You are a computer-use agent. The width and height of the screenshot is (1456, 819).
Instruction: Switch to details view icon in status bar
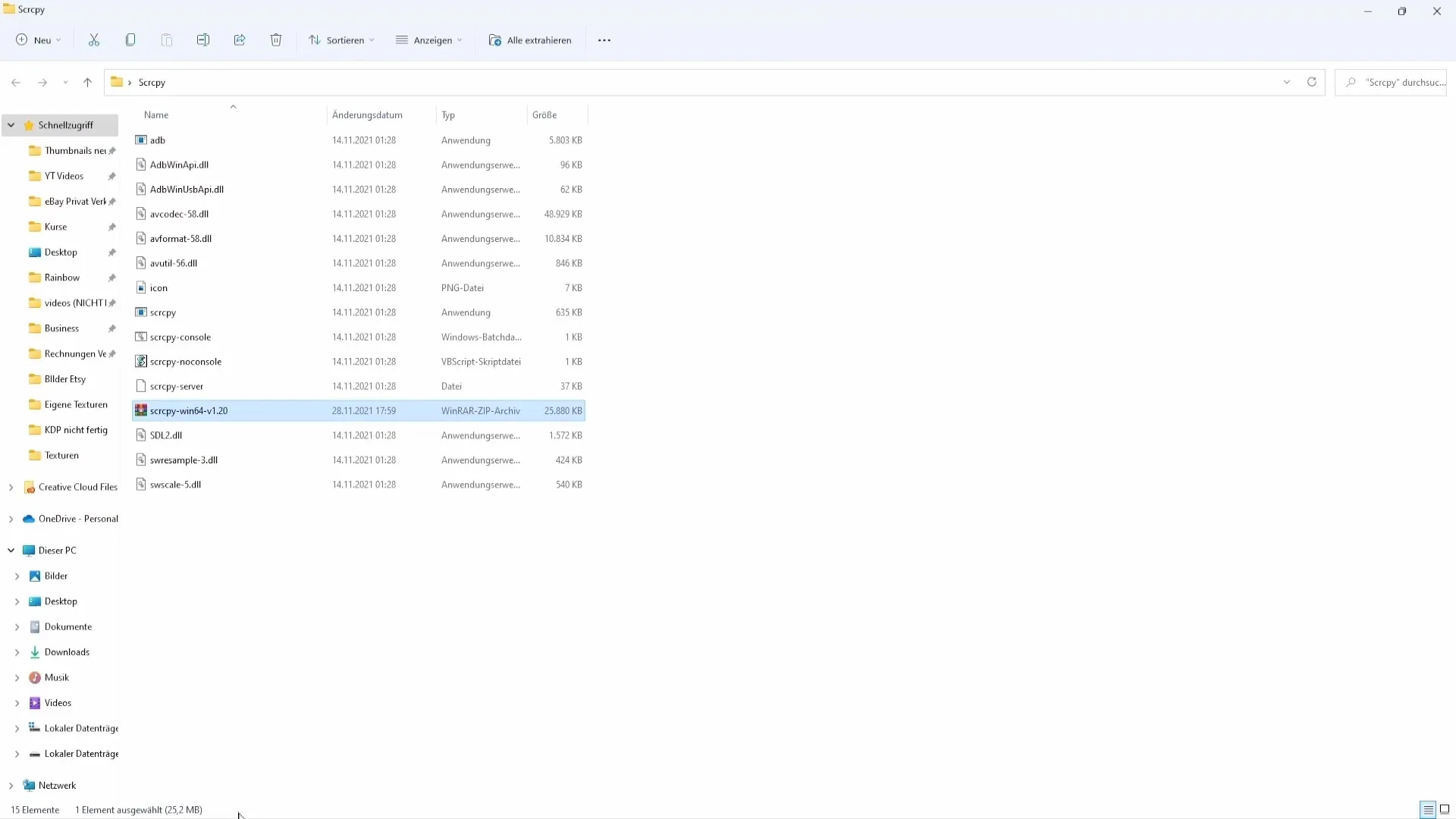click(x=1428, y=810)
